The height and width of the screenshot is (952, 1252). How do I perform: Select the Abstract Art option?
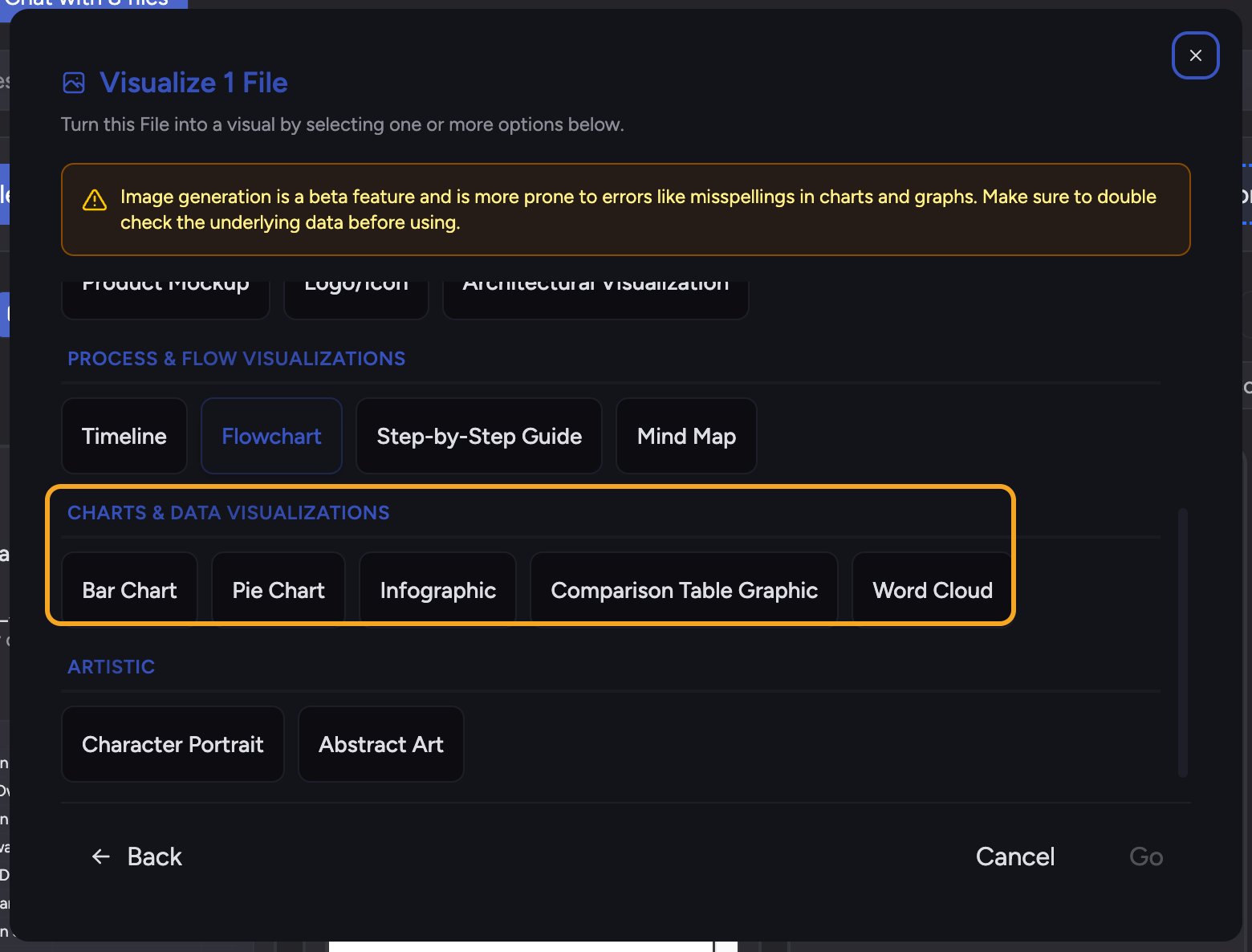pyautogui.click(x=381, y=744)
